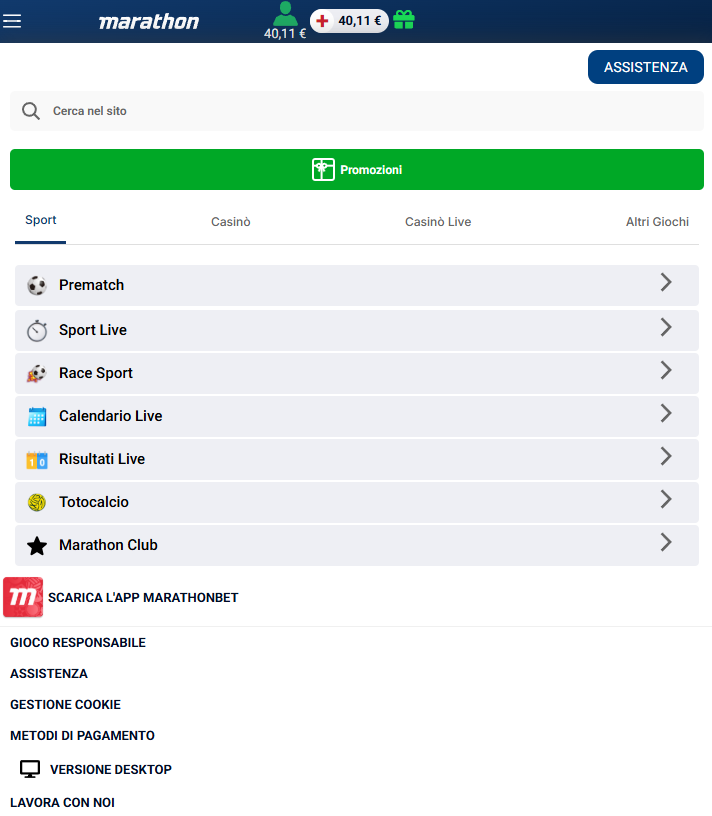Image resolution: width=712 pixels, height=816 pixels.
Task: Click the marathon logo
Action: click(x=149, y=22)
